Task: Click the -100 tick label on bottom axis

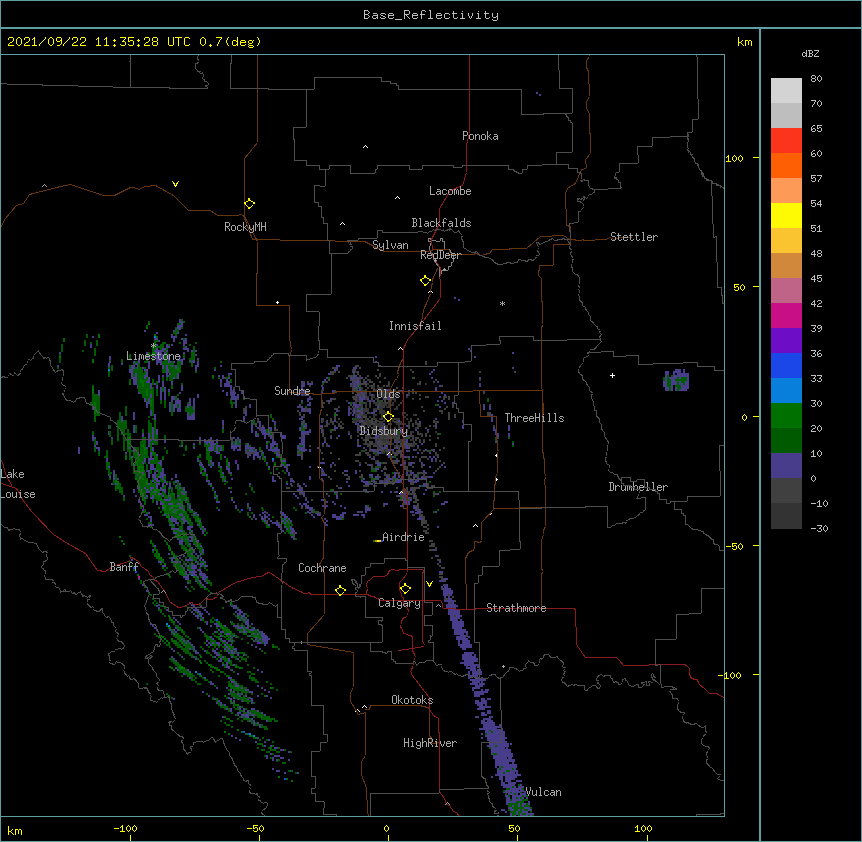Action: click(125, 828)
